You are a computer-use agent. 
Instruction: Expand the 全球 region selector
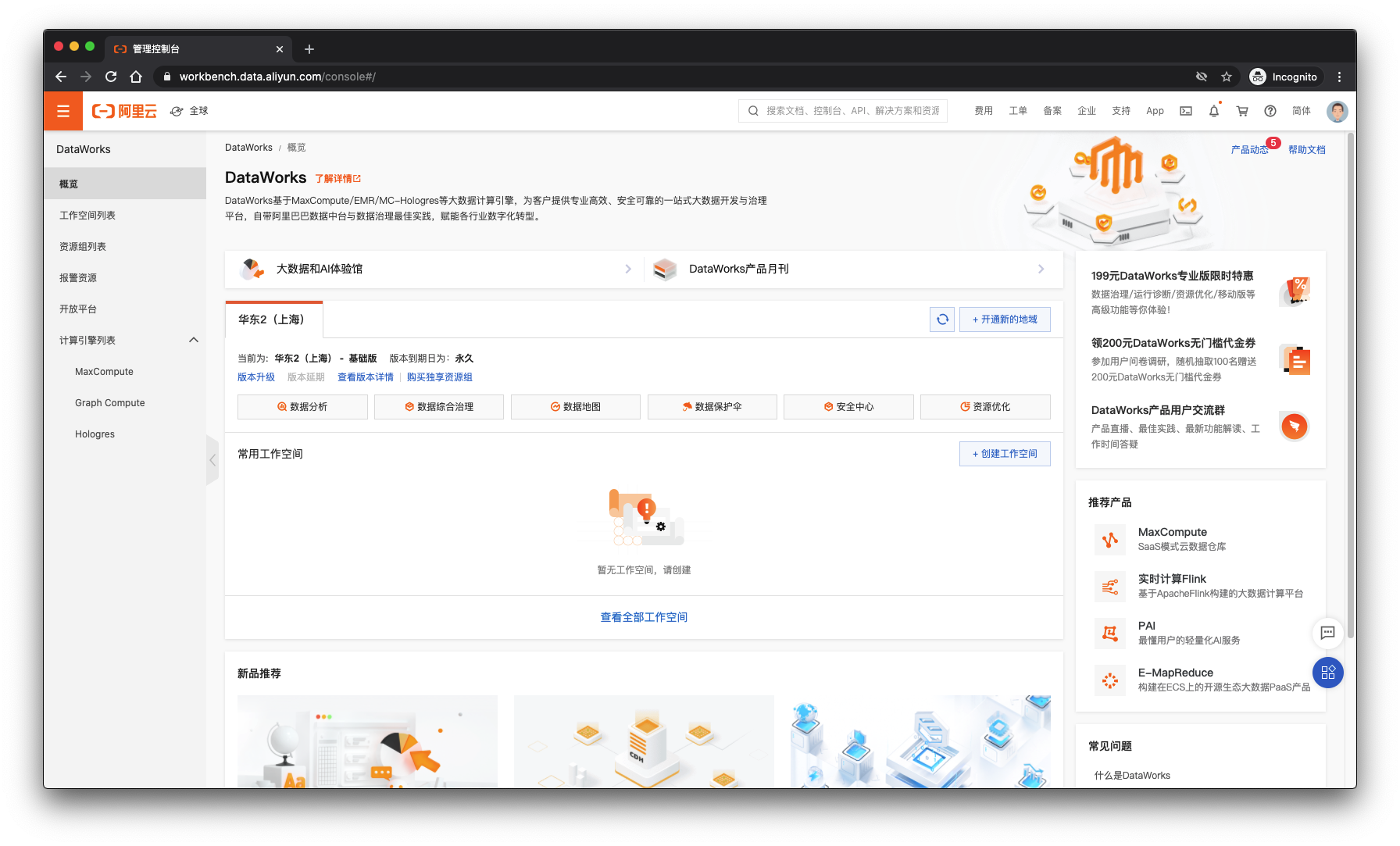click(189, 111)
